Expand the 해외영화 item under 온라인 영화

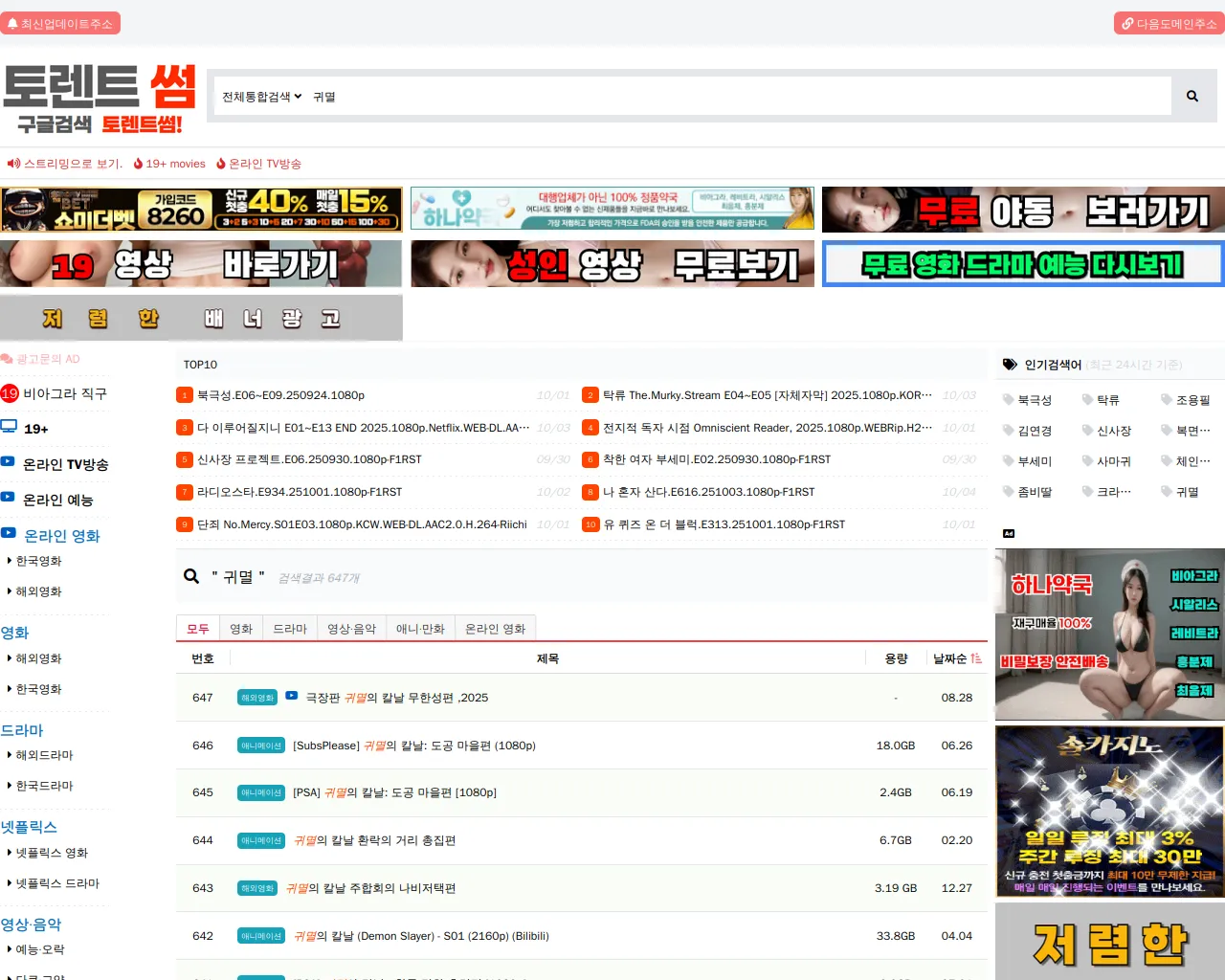pos(38,591)
